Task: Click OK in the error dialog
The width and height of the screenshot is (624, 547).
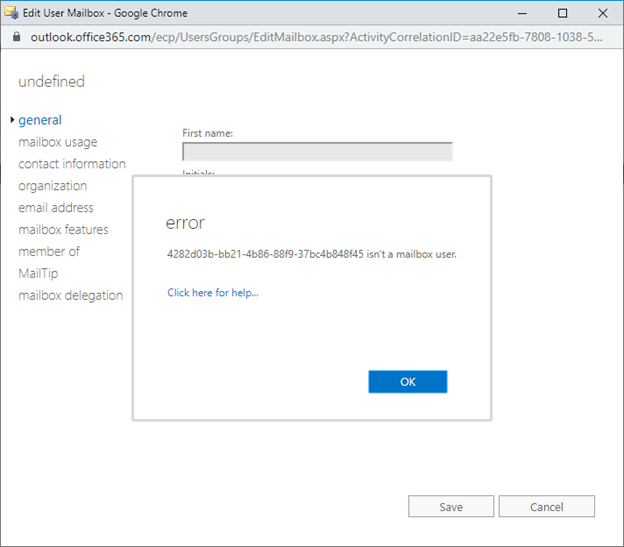Action: [408, 382]
